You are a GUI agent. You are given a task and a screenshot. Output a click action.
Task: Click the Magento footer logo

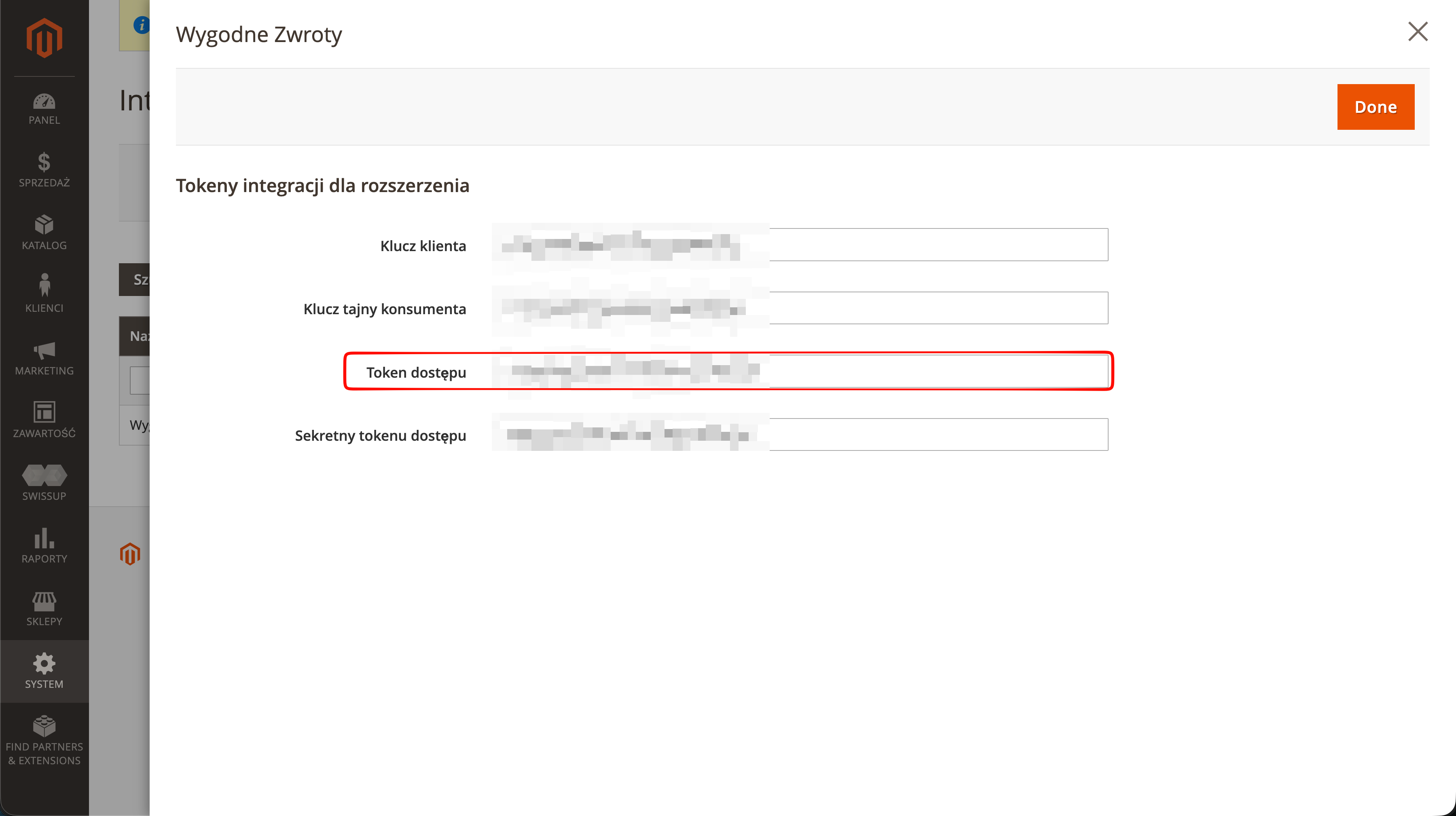click(130, 554)
